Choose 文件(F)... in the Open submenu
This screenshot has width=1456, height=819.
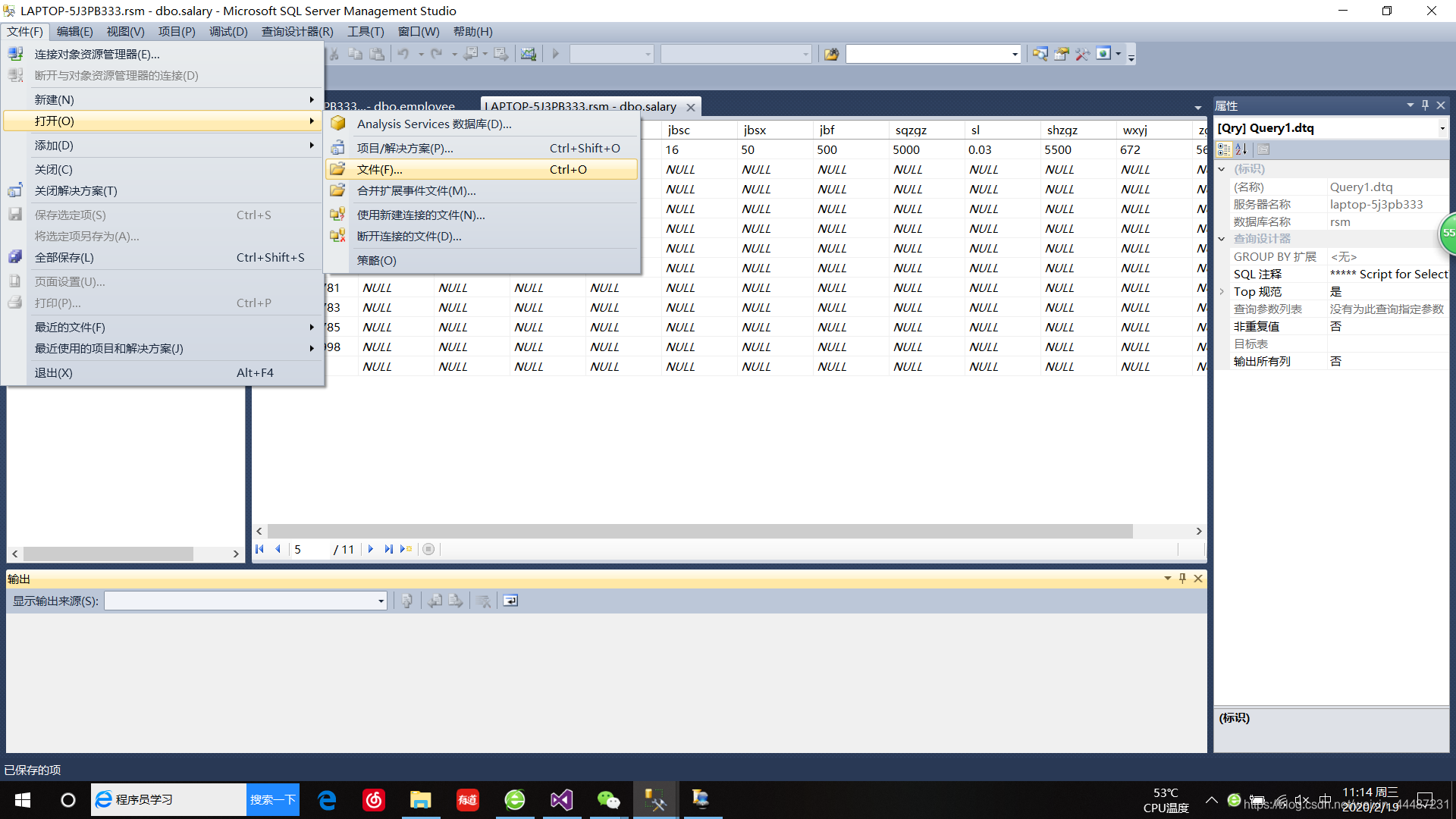[x=379, y=170]
